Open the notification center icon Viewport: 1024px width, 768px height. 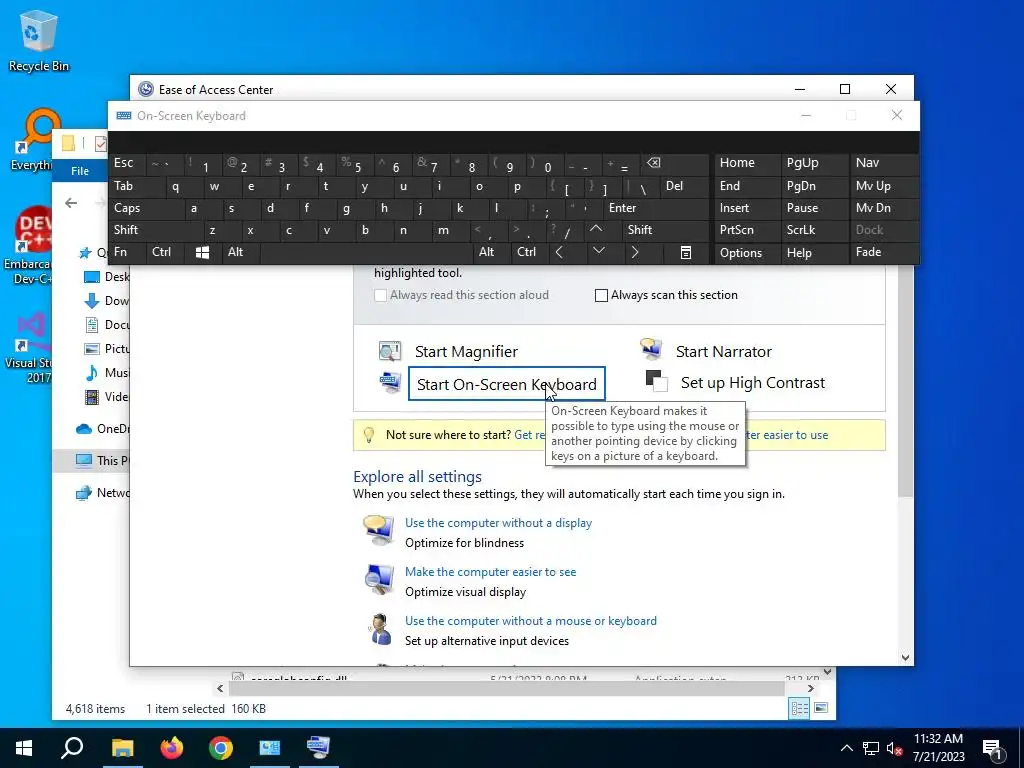click(x=992, y=748)
